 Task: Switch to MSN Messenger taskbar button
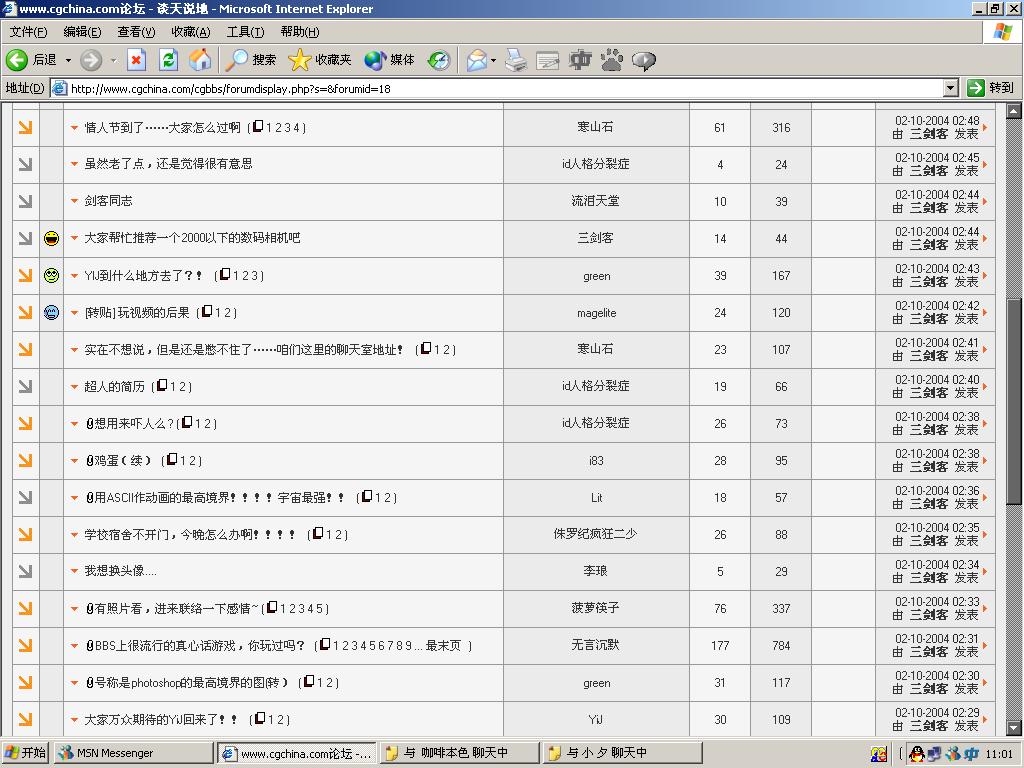click(x=134, y=753)
